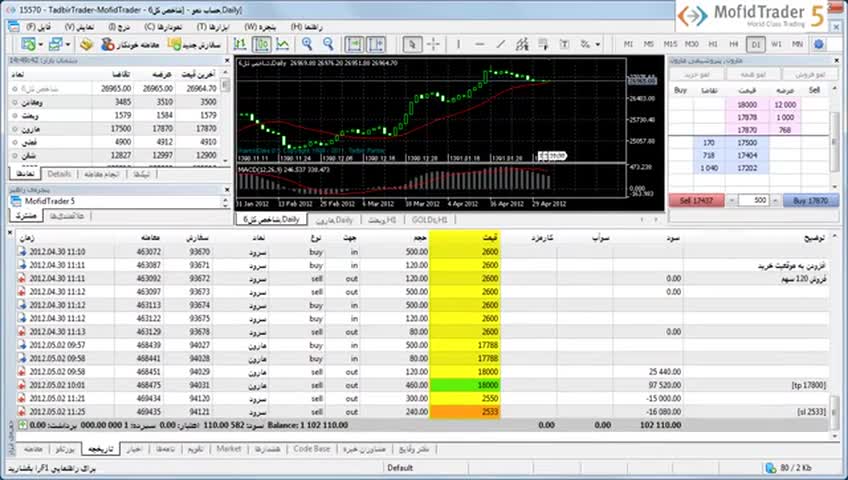This screenshot has height=480, width=848.
Task: Open Market Watch gold coins icon
Action: [x=87, y=44]
